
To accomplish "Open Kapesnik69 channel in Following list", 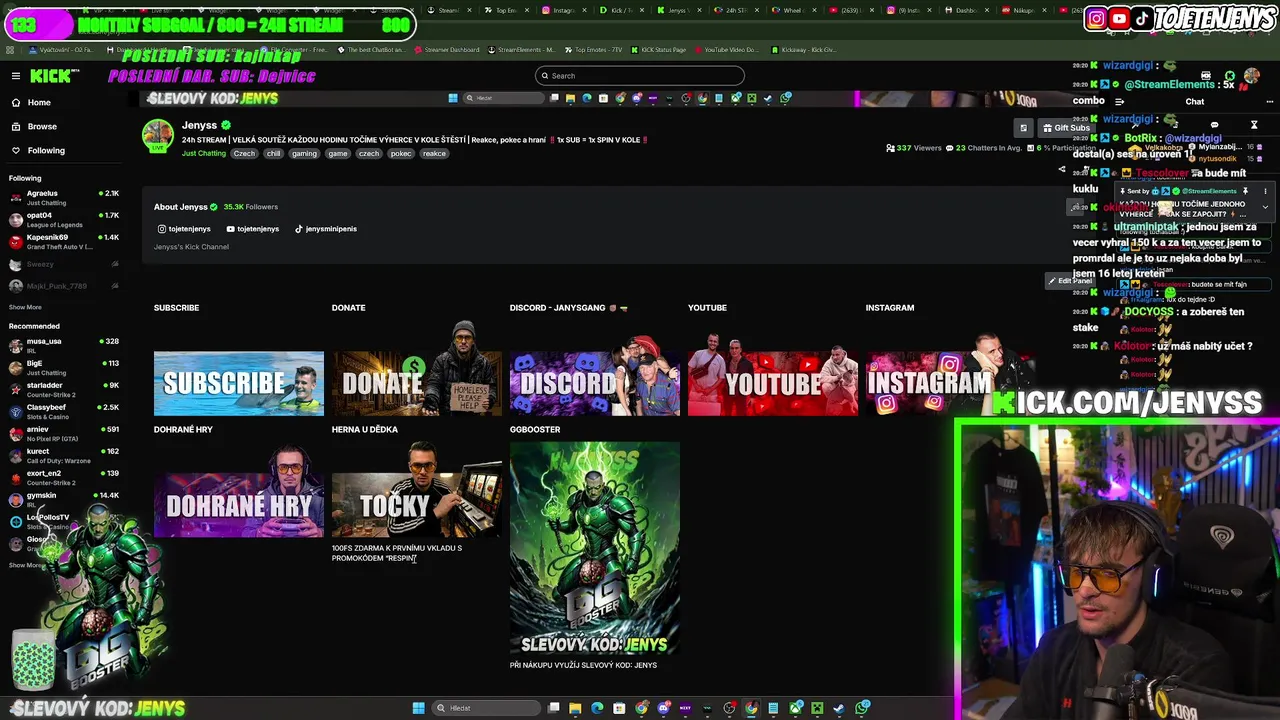I will click(62, 241).
